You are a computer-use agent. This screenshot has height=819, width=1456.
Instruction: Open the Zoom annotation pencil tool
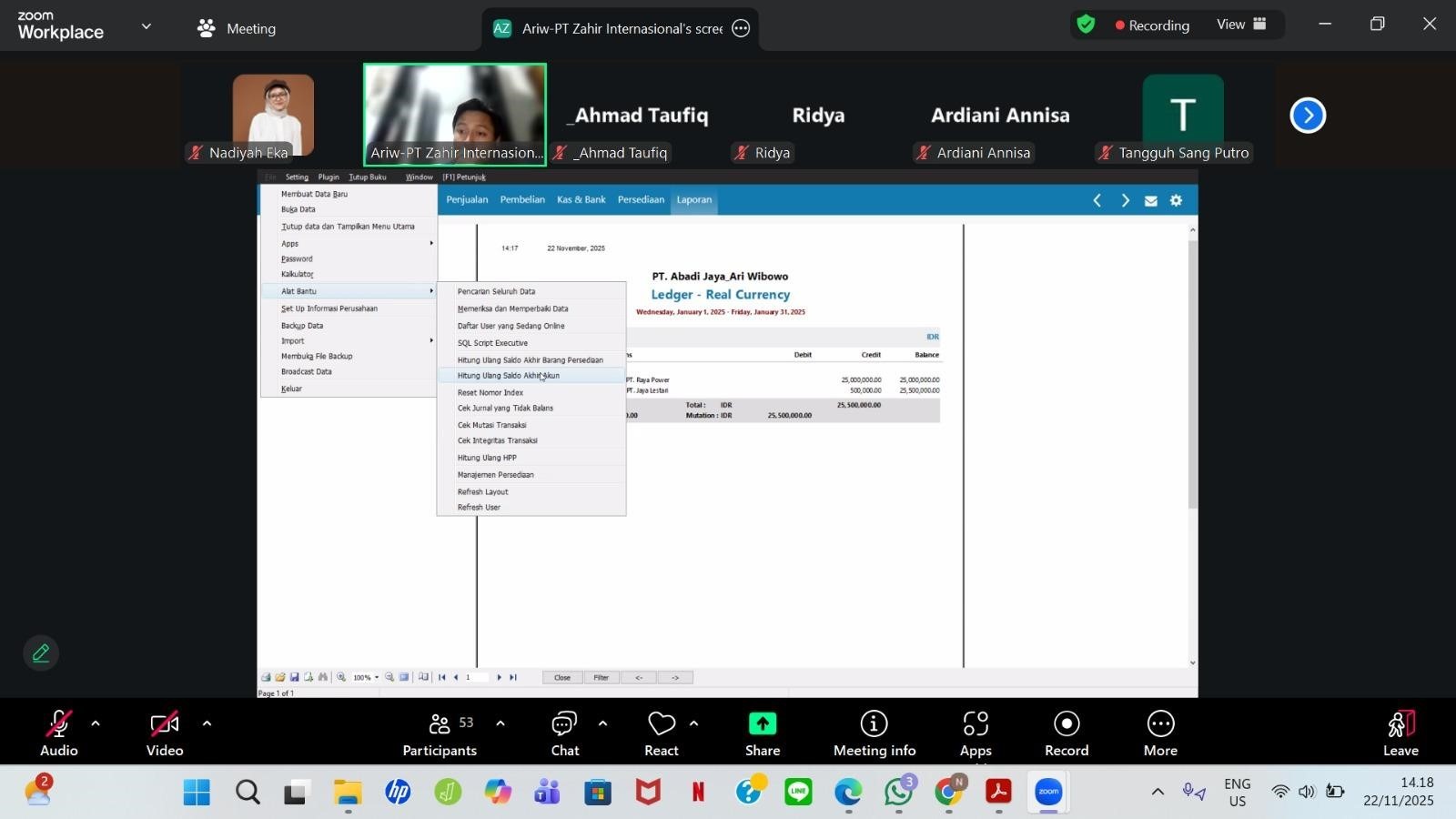coord(41,653)
